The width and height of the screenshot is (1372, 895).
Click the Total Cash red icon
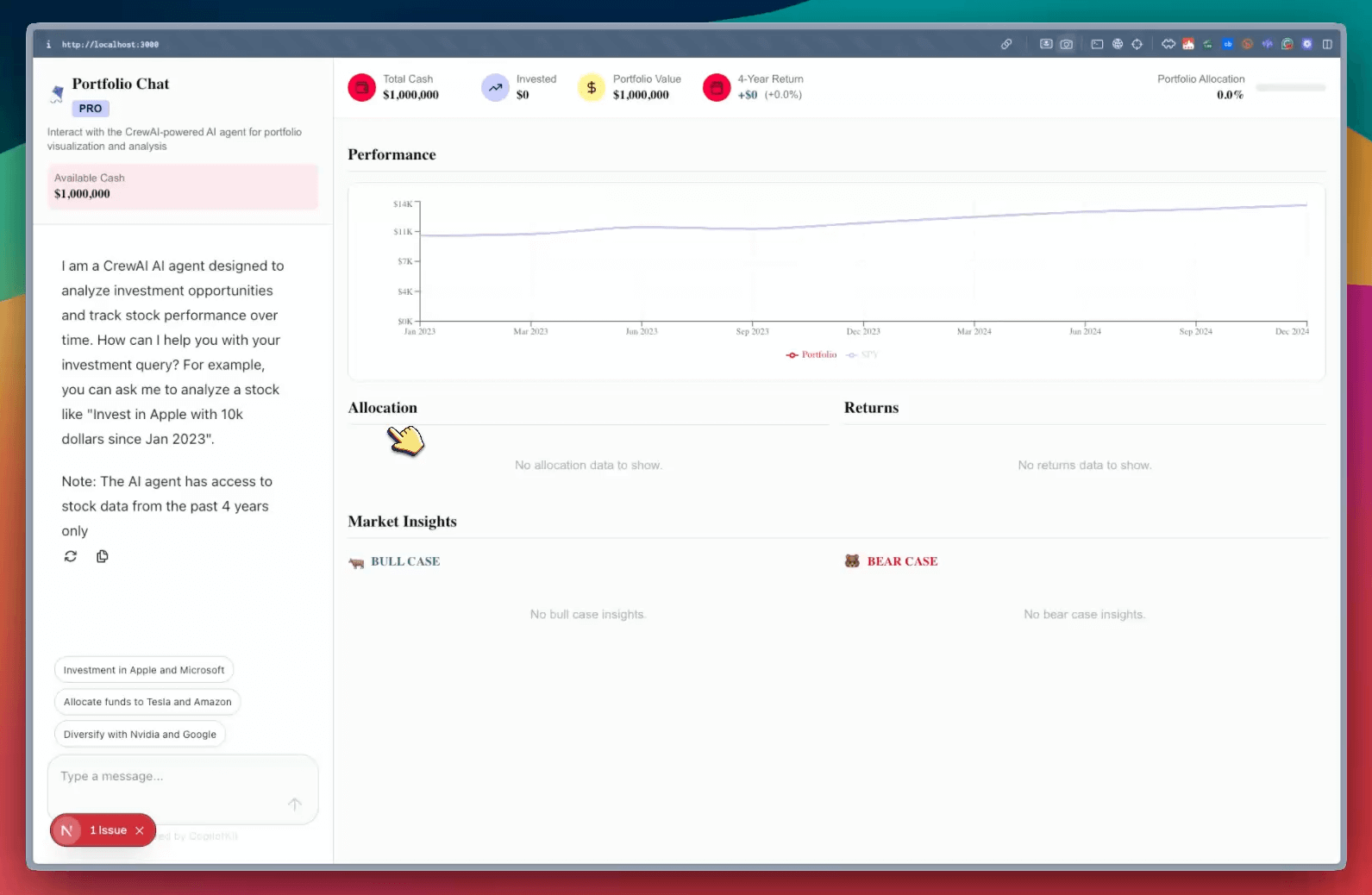362,87
